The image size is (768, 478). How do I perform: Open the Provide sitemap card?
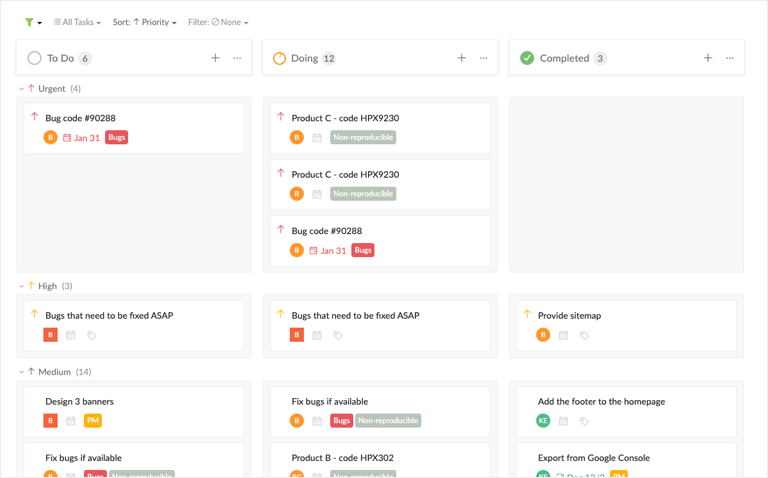pos(626,326)
